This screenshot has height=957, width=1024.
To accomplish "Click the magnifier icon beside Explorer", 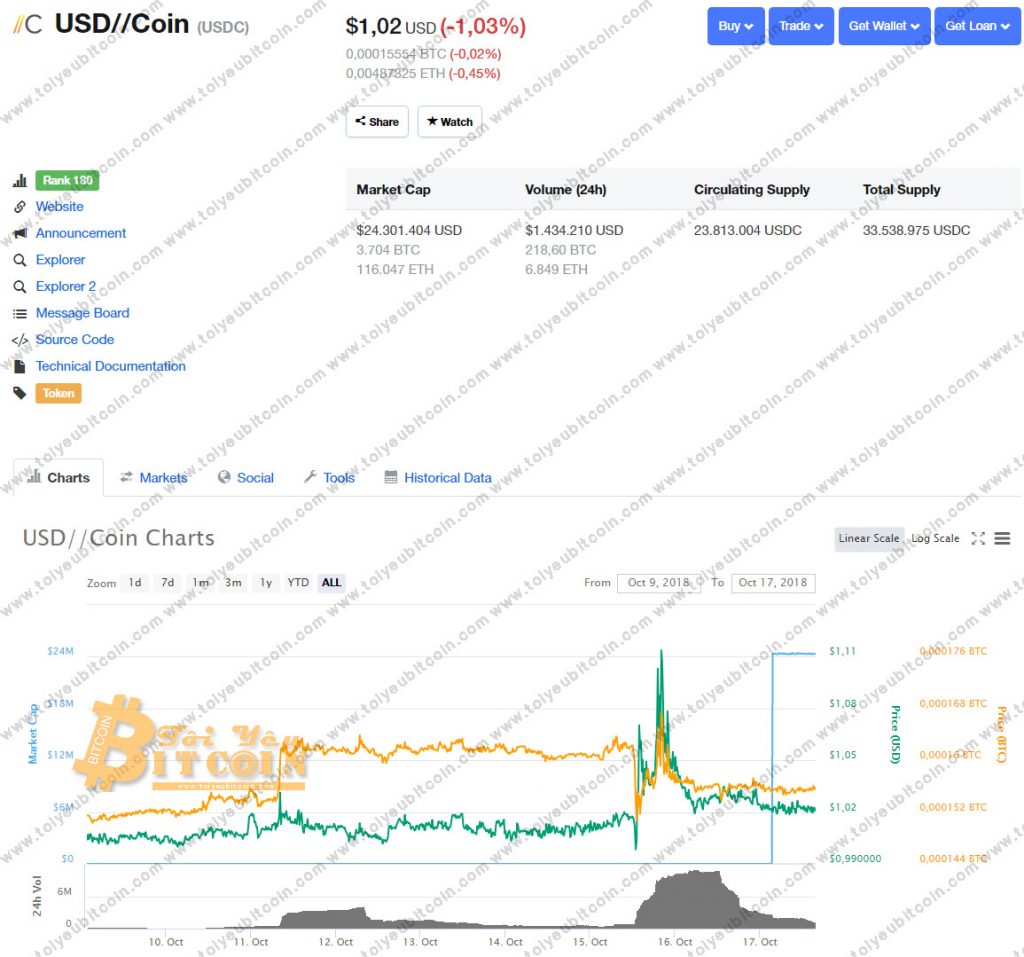I will point(20,260).
